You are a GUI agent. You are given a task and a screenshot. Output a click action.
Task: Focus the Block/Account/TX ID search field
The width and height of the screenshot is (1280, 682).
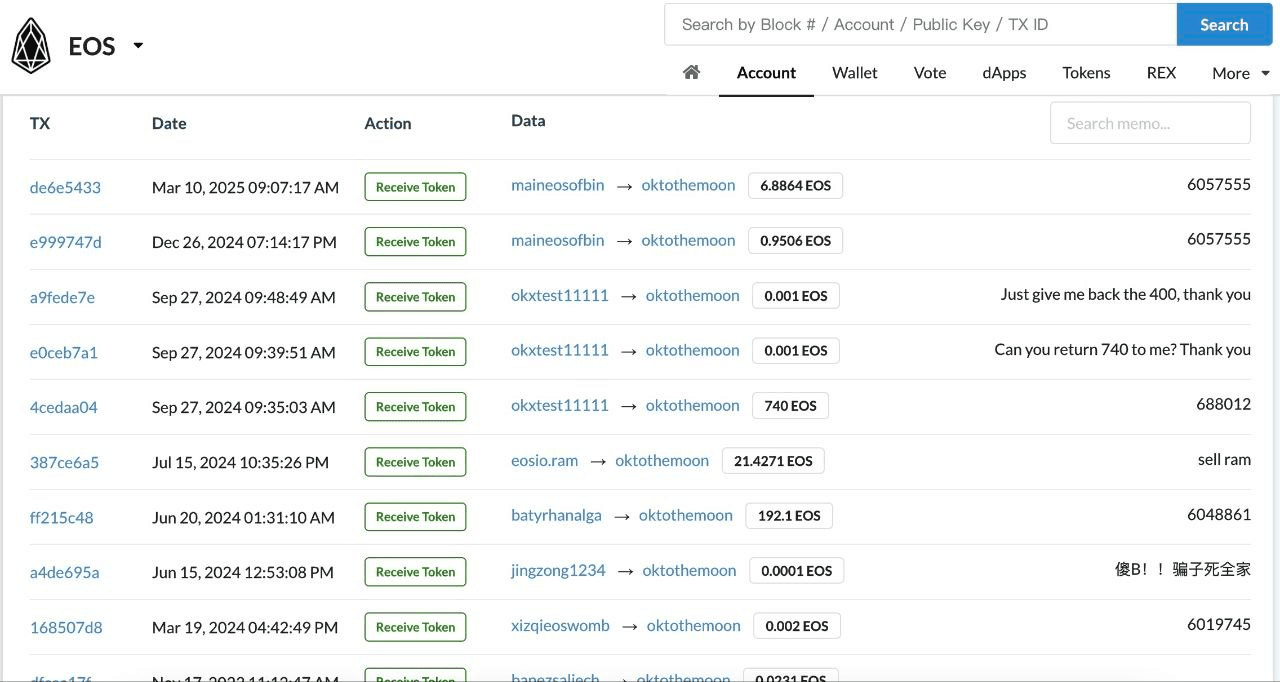[x=920, y=25]
